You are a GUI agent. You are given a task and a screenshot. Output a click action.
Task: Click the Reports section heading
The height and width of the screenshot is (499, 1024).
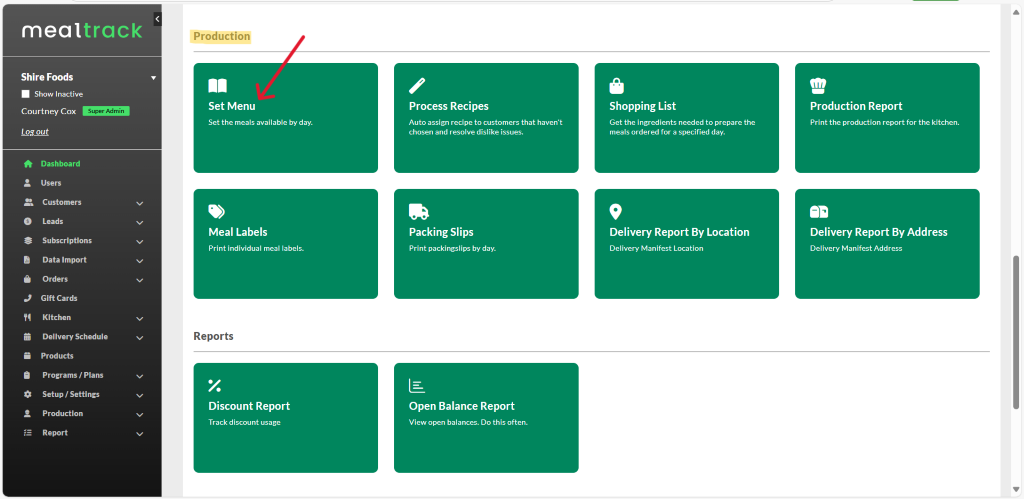pyautogui.click(x=214, y=336)
